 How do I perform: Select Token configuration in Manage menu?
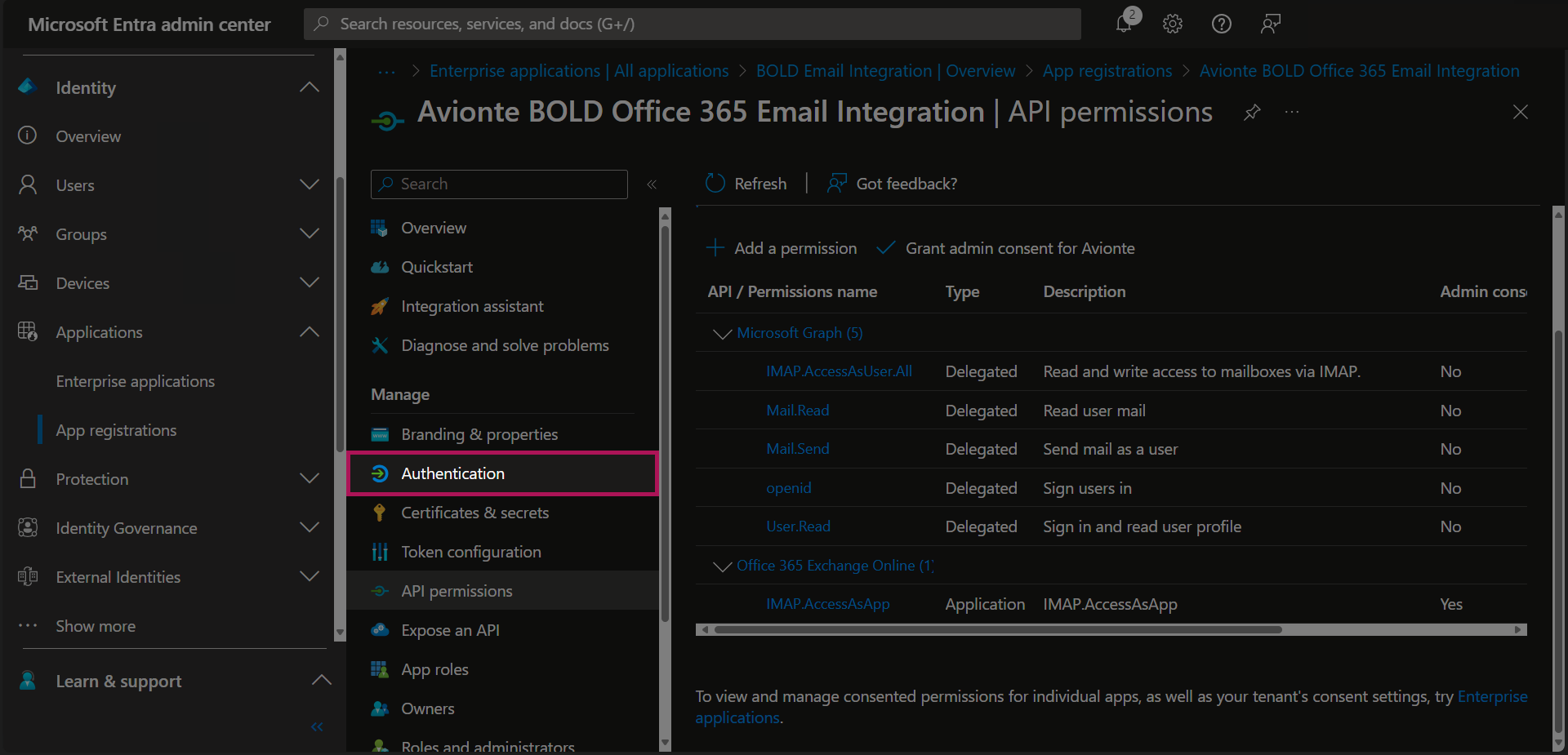(x=470, y=552)
